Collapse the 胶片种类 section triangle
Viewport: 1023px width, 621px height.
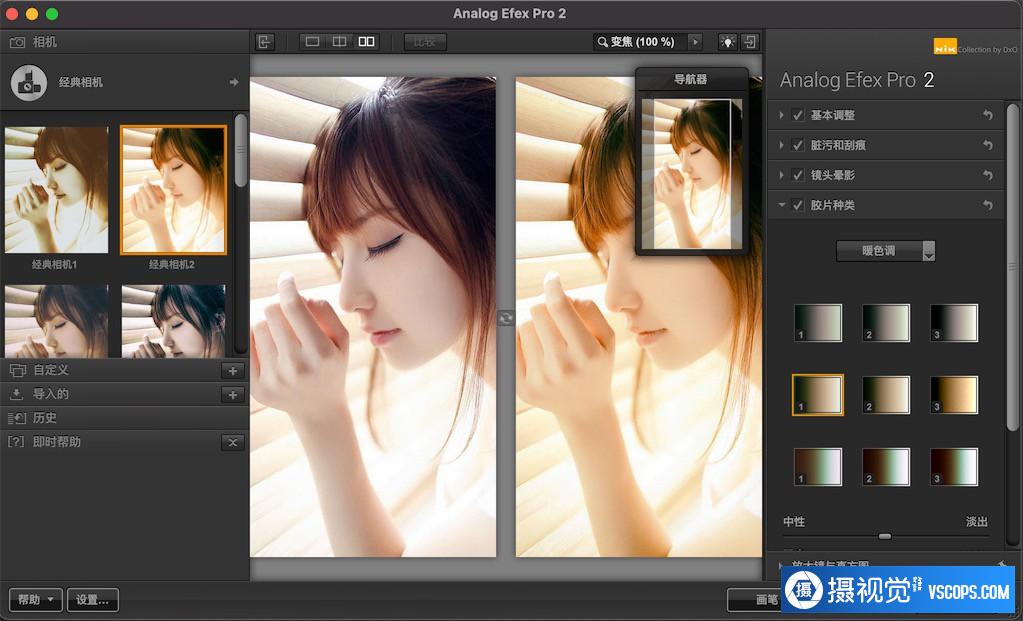click(x=781, y=205)
